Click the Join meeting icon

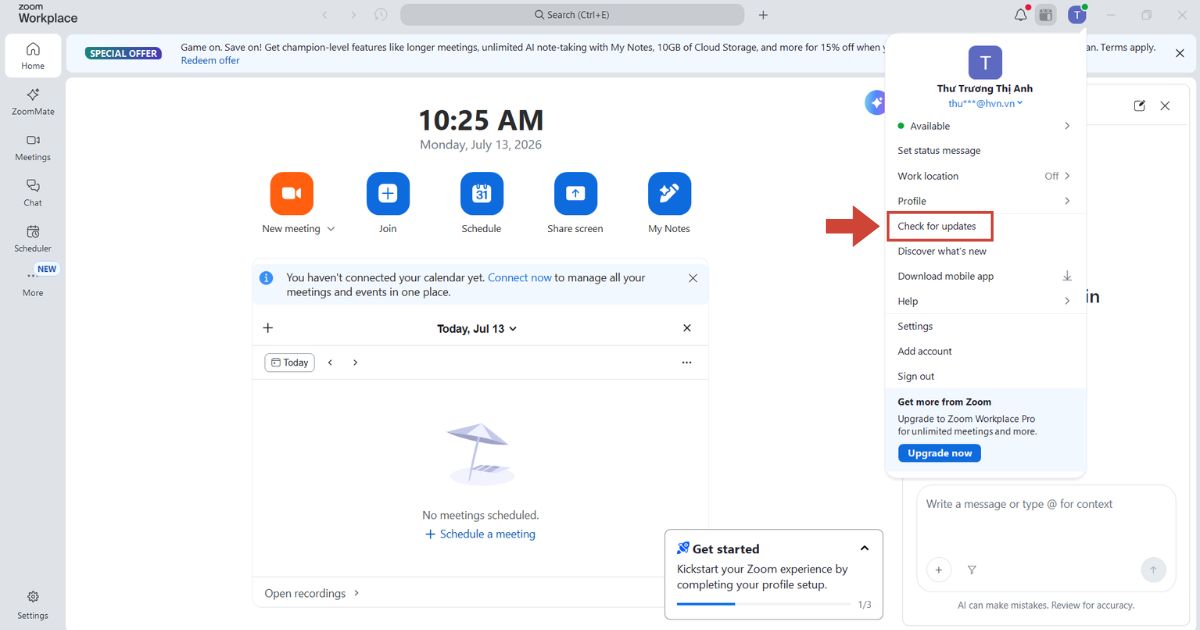click(x=388, y=194)
